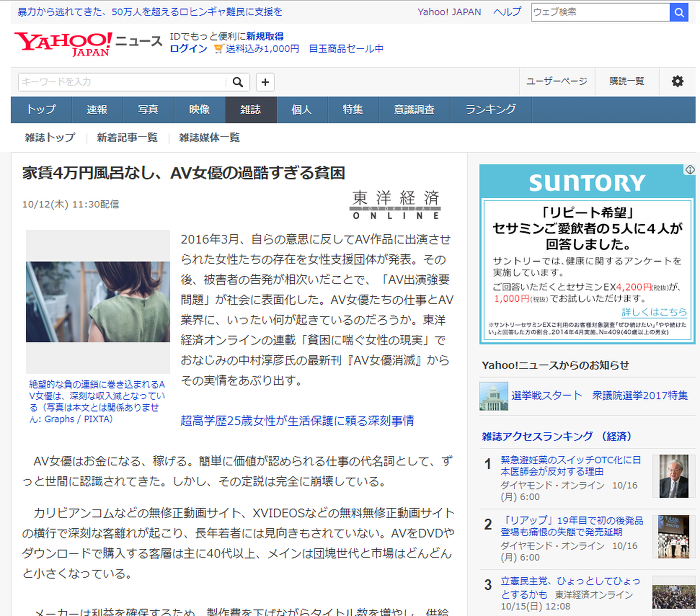Open link 超高学歴25歳女性が生活保護に頼る深刻事情
700x616 pixels.
(x=297, y=420)
